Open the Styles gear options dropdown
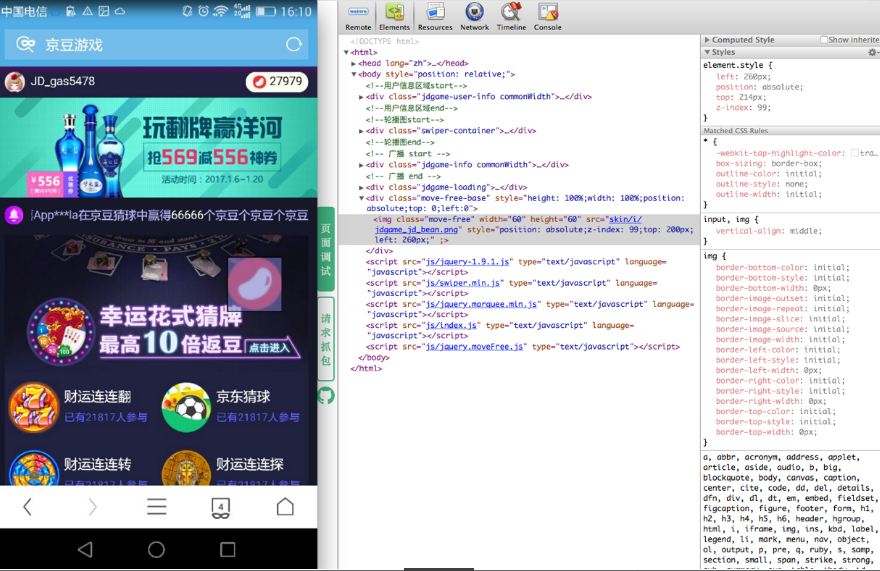The image size is (880, 571). 873,52
